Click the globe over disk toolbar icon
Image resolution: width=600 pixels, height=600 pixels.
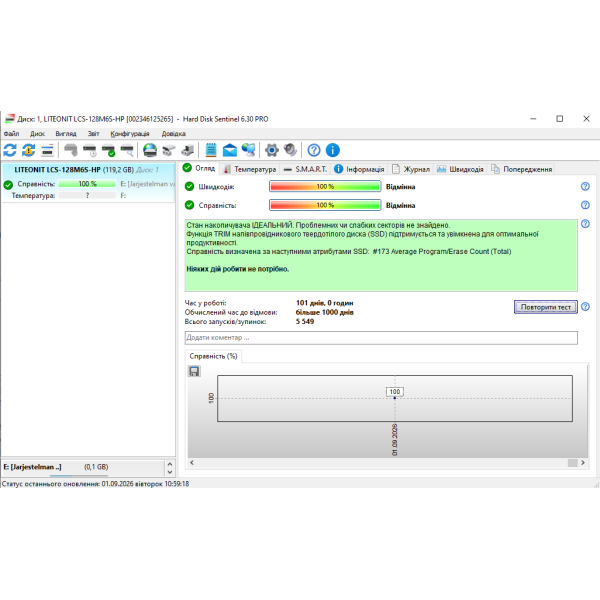(150, 150)
